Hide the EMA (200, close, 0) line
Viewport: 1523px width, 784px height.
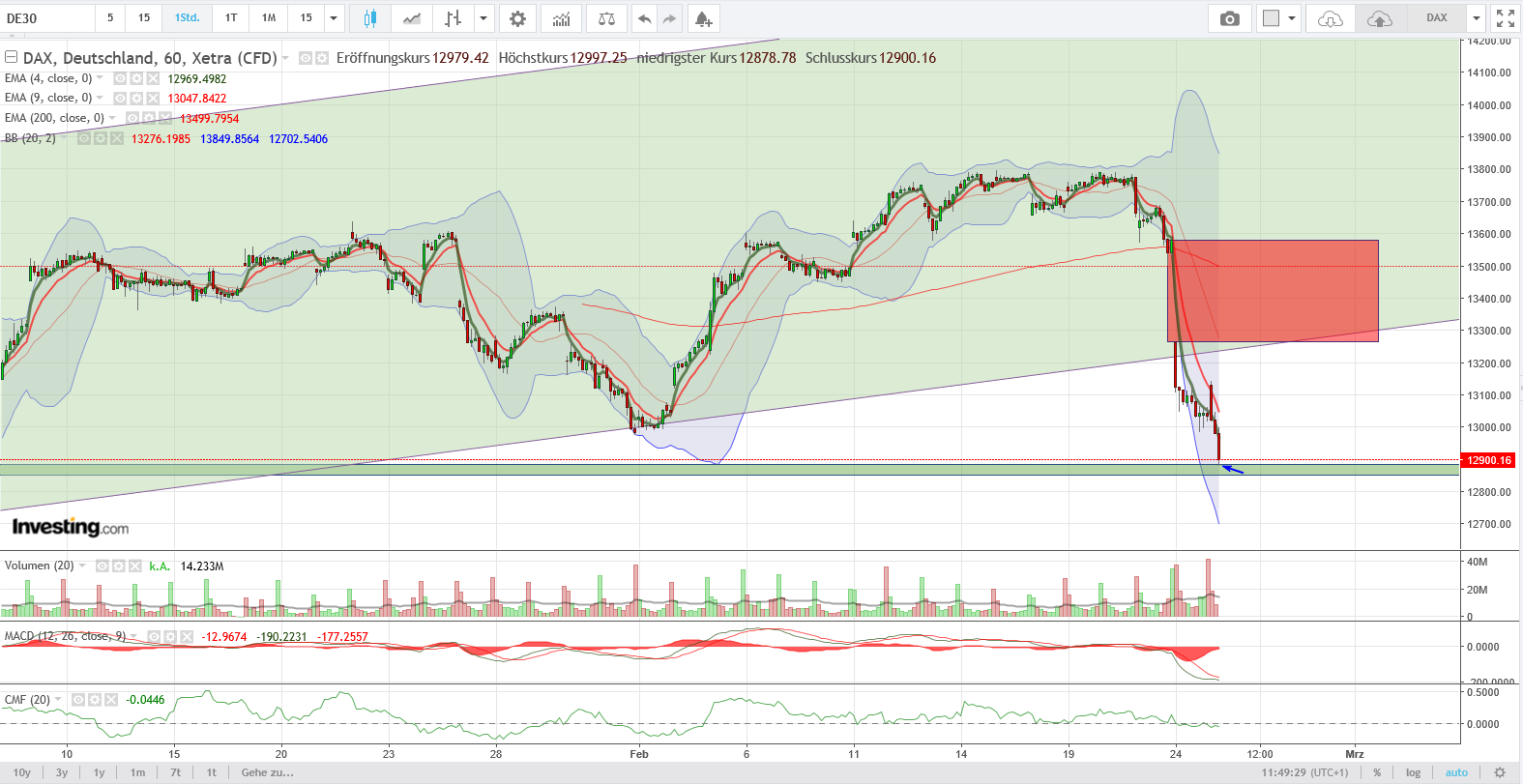click(132, 118)
